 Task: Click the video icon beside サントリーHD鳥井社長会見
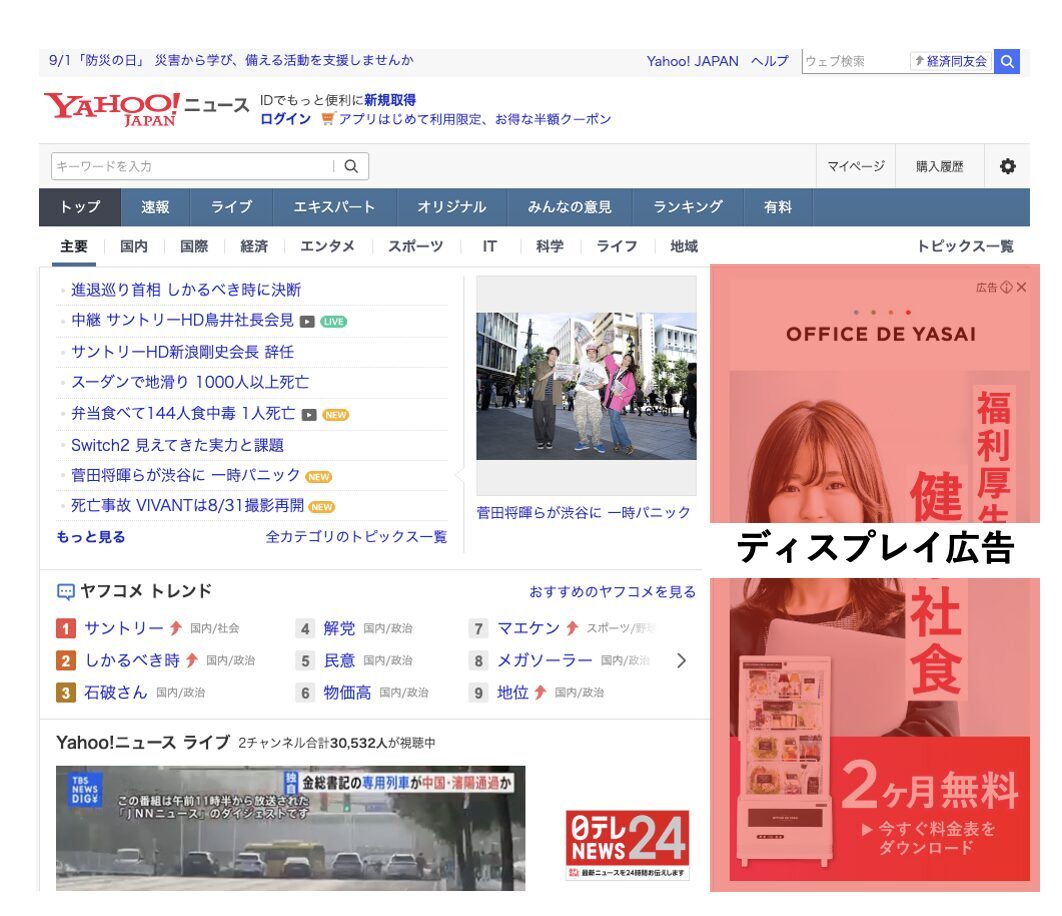pos(307,322)
